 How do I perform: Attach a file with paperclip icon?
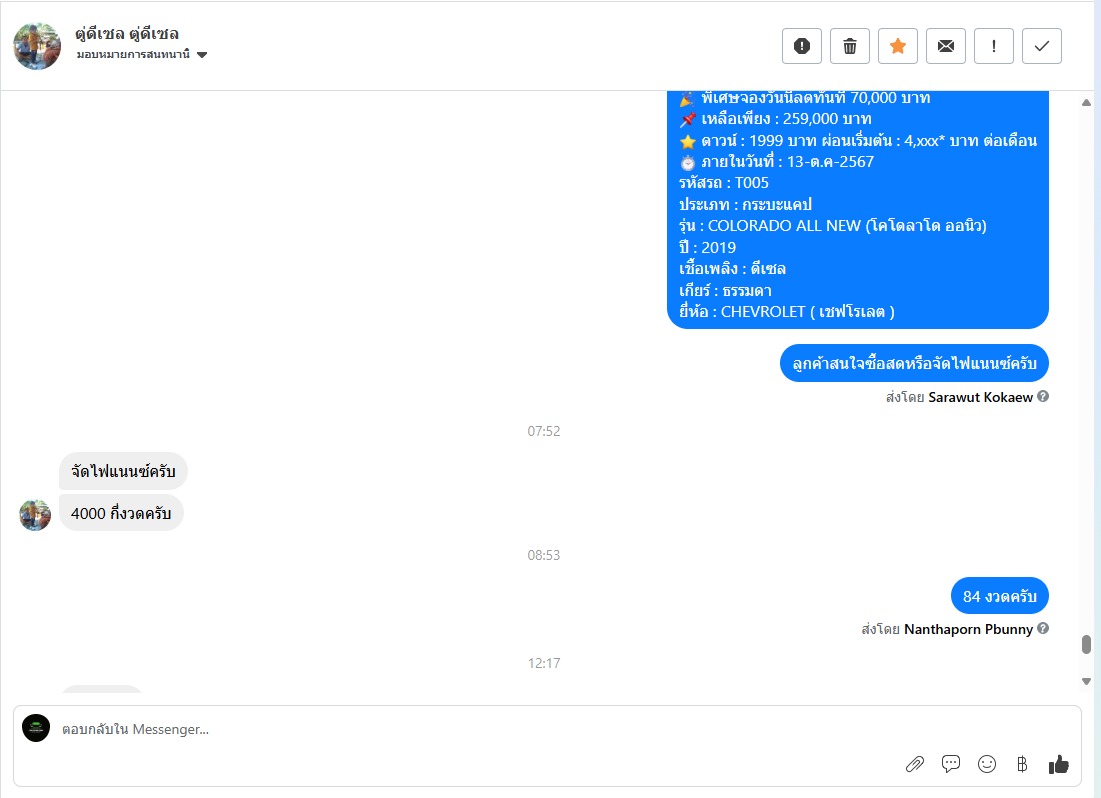click(x=914, y=764)
